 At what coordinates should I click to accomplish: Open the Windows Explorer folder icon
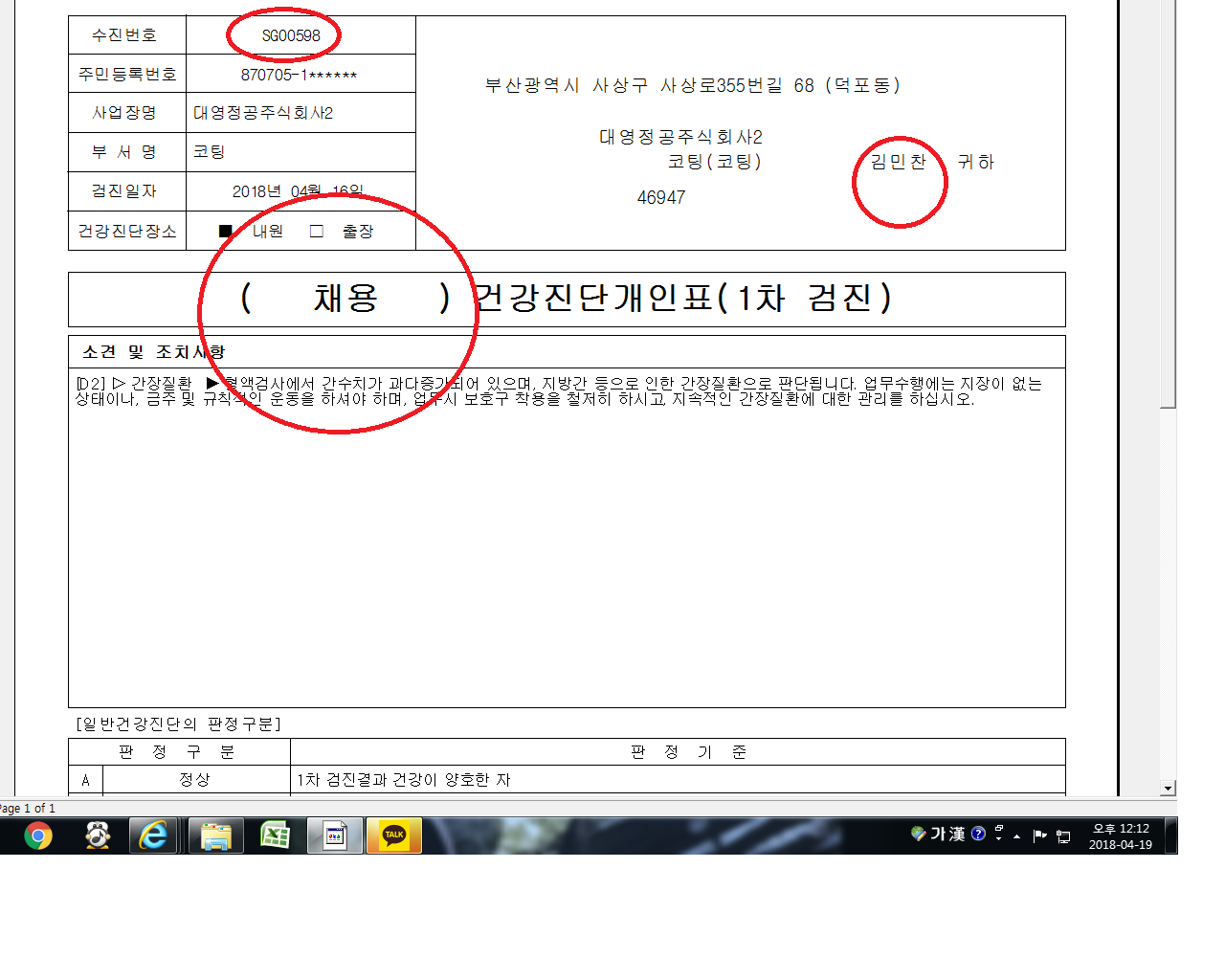click(216, 836)
